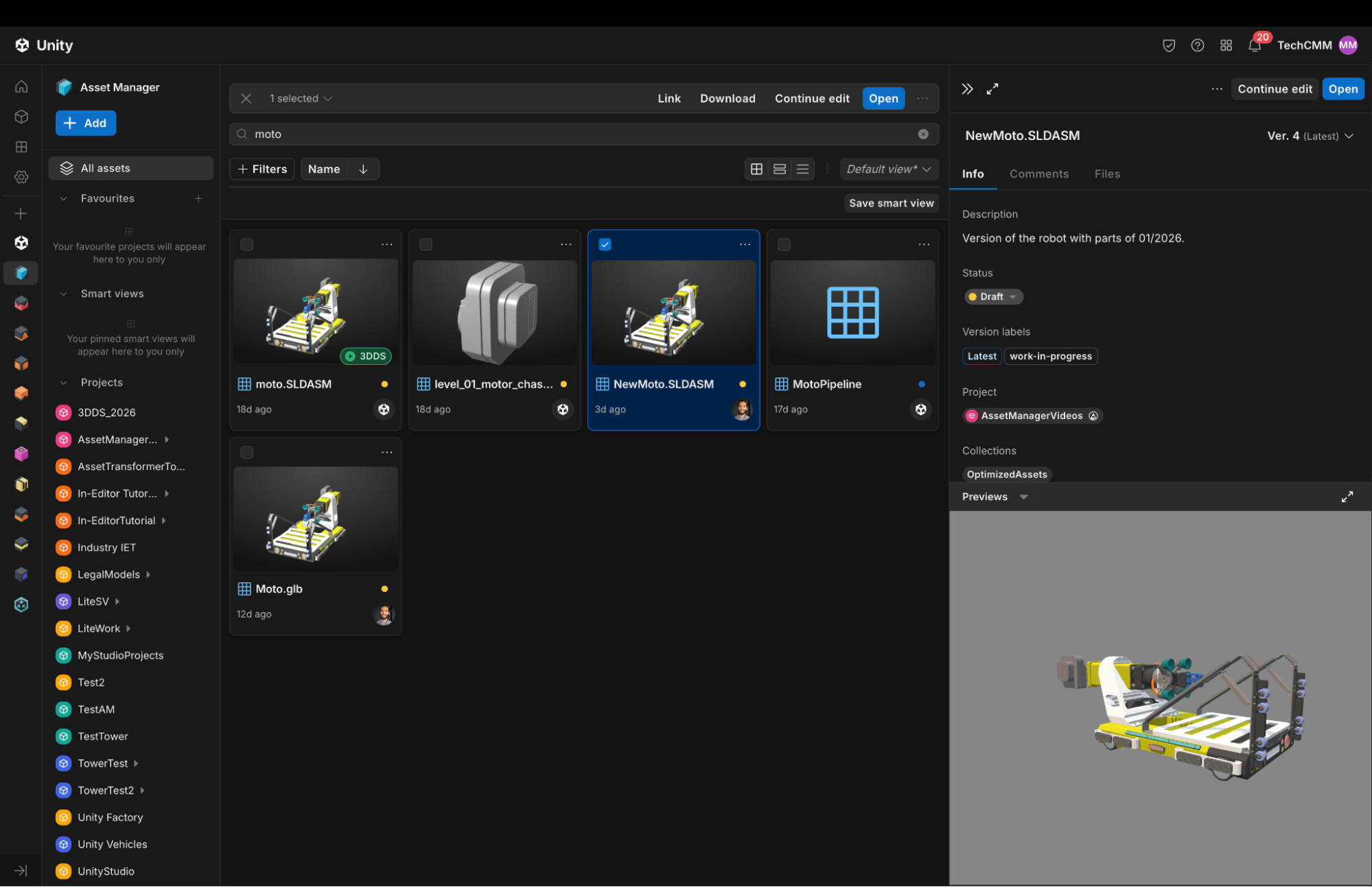1372x887 pixels.
Task: Collapse the Smart views section
Action: [63, 294]
